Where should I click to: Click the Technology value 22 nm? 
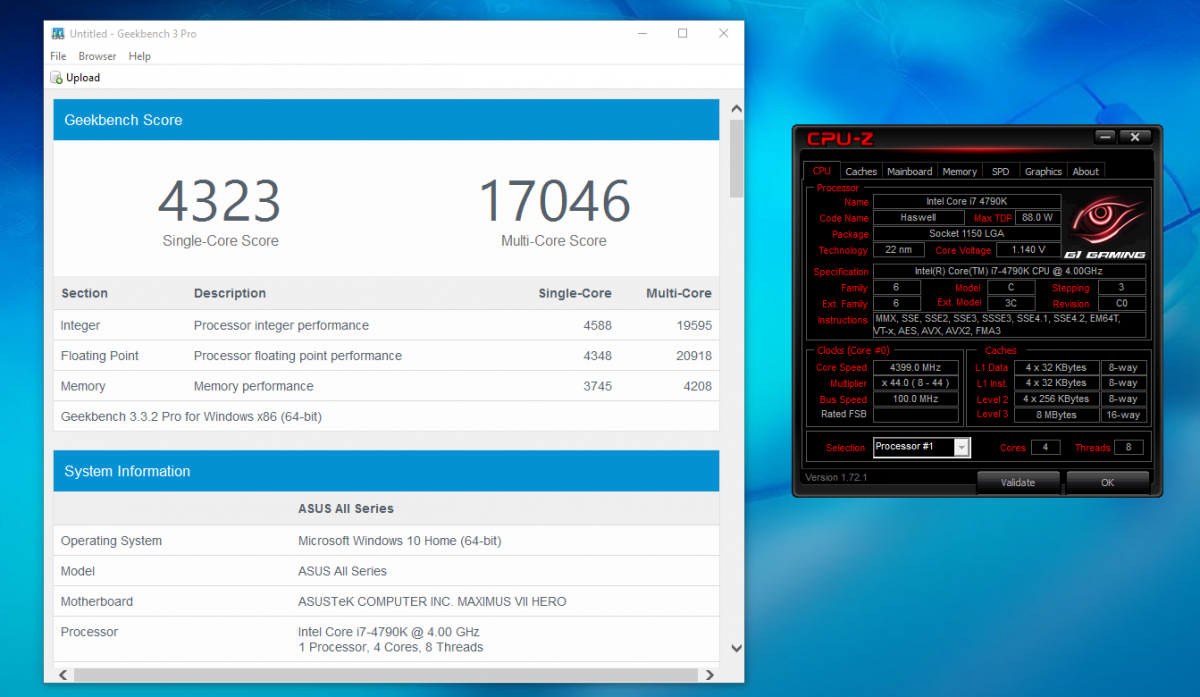click(898, 250)
